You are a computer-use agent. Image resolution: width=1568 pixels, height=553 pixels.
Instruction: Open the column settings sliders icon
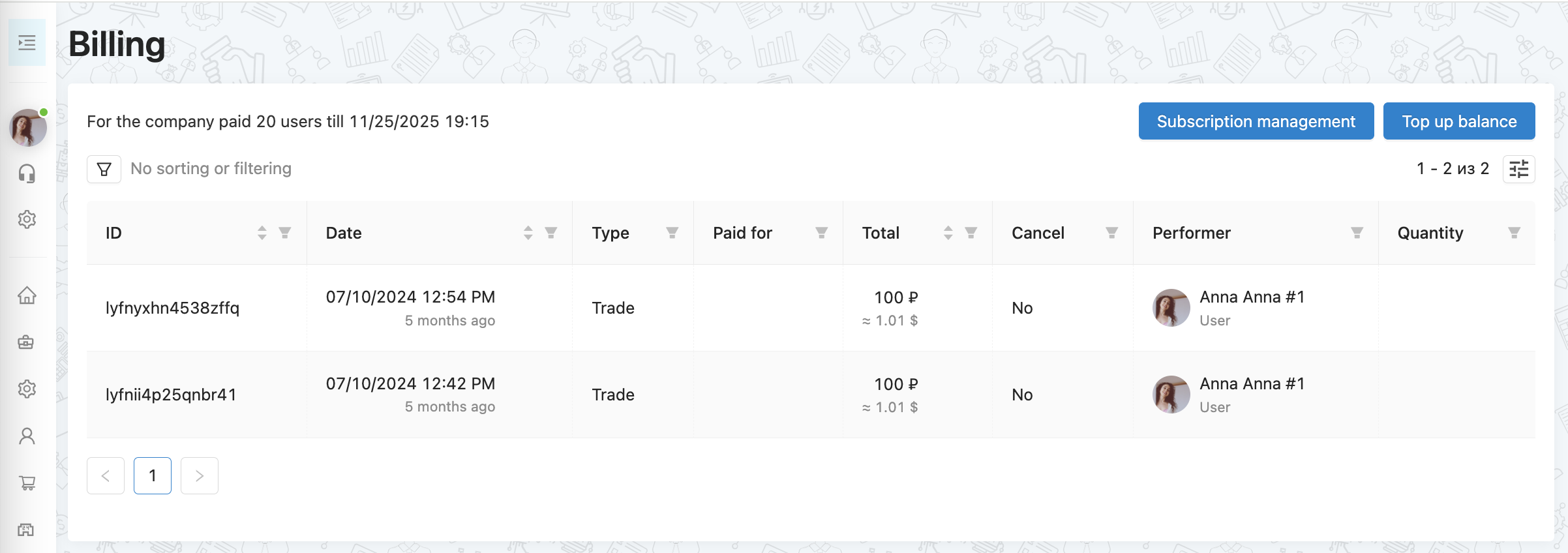[1518, 169]
